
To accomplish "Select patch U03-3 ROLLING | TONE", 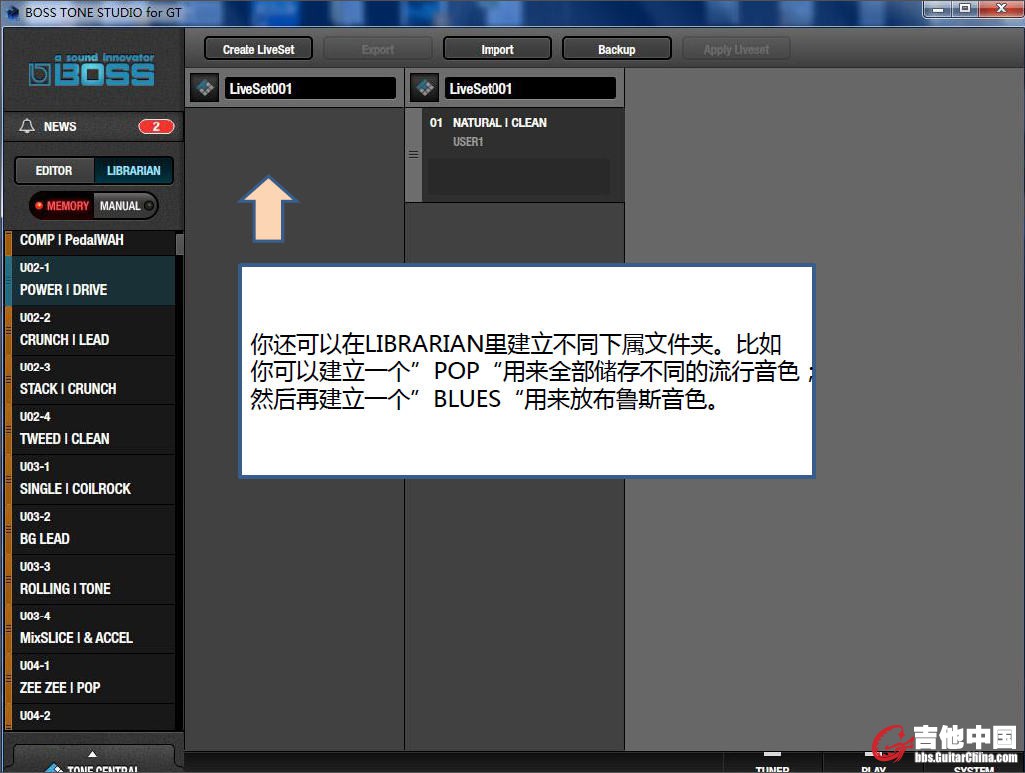I will tap(90, 580).
